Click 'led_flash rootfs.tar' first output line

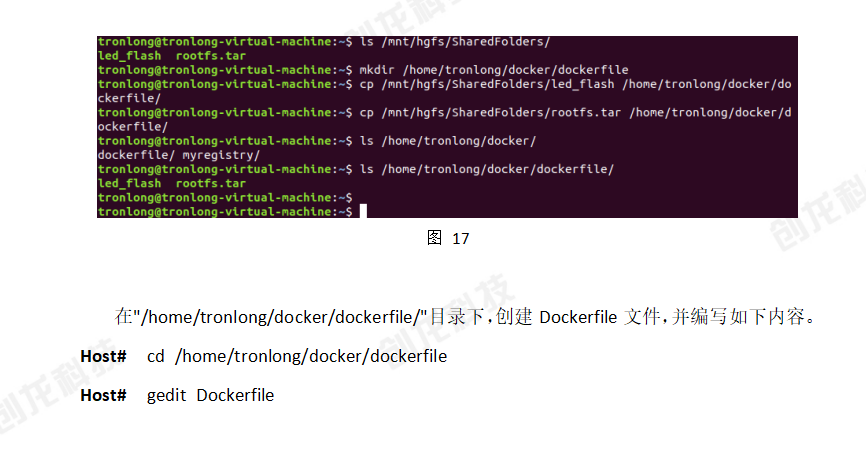(x=172, y=56)
